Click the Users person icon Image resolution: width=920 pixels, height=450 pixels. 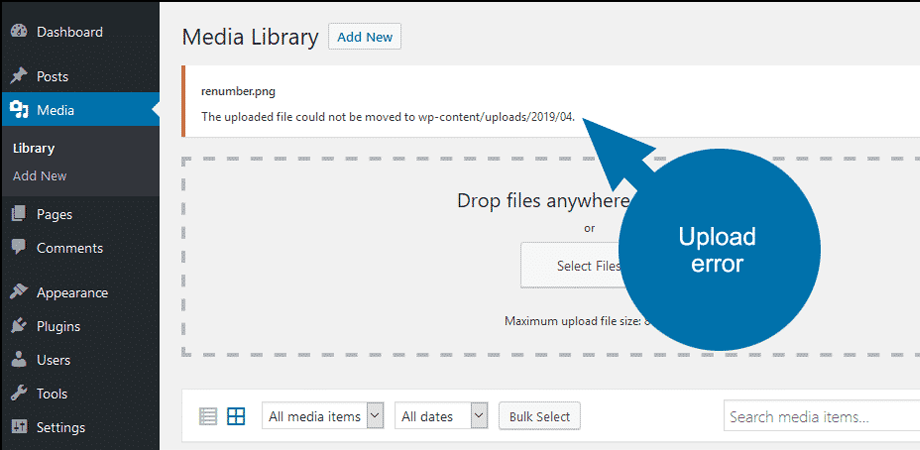[19, 360]
